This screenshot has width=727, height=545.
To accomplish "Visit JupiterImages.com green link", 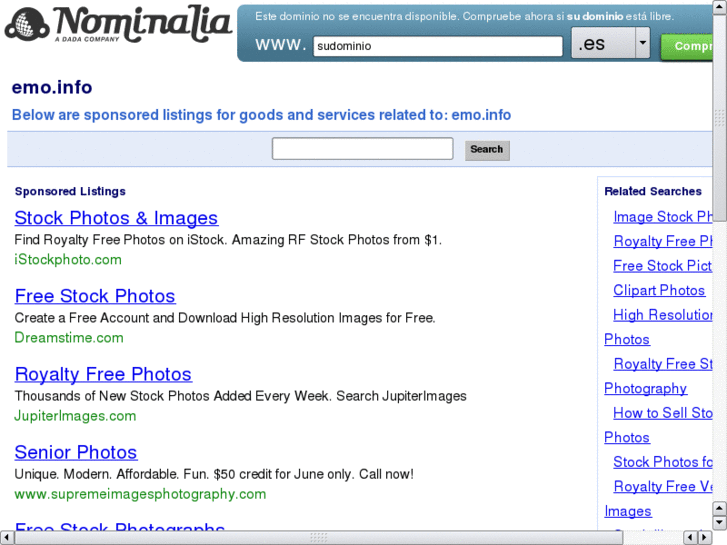I will (x=75, y=416).
